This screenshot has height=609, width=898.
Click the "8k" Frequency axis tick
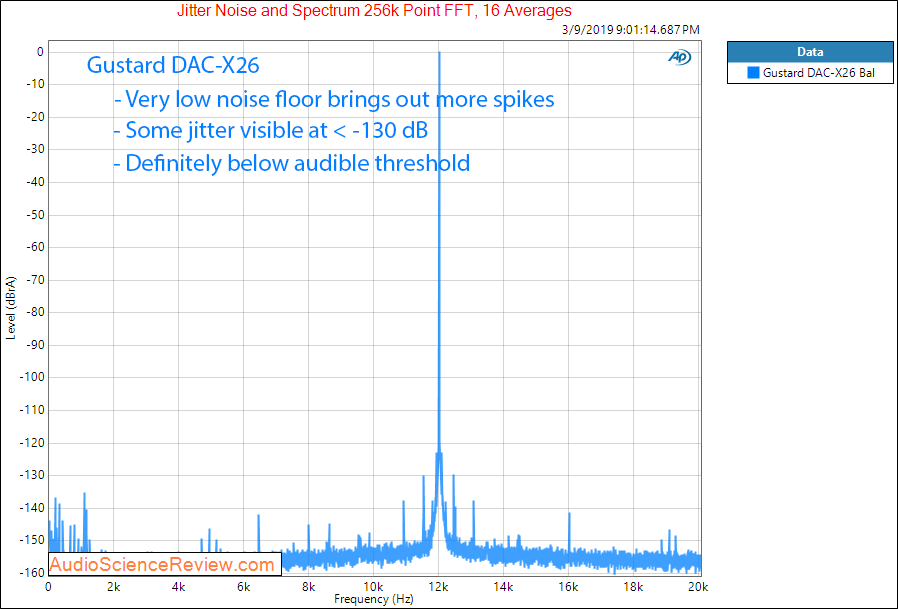pyautogui.click(x=309, y=587)
